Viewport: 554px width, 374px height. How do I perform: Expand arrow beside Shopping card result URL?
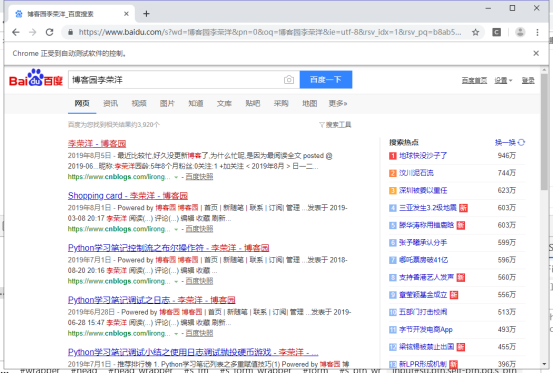pos(176,229)
